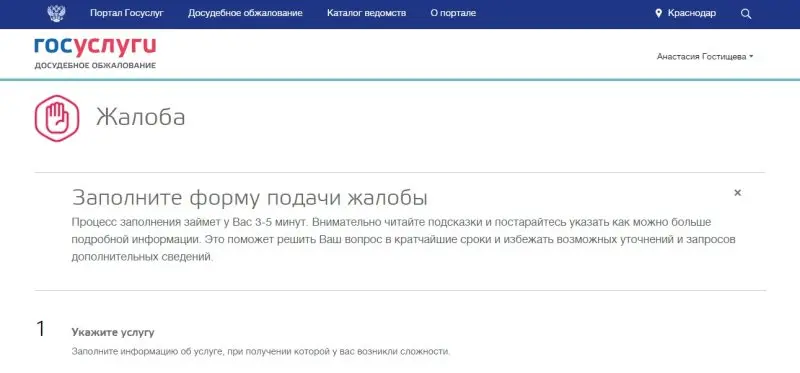The width and height of the screenshot is (800, 373).
Task: Open the О портале menu item
Action: 453,13
